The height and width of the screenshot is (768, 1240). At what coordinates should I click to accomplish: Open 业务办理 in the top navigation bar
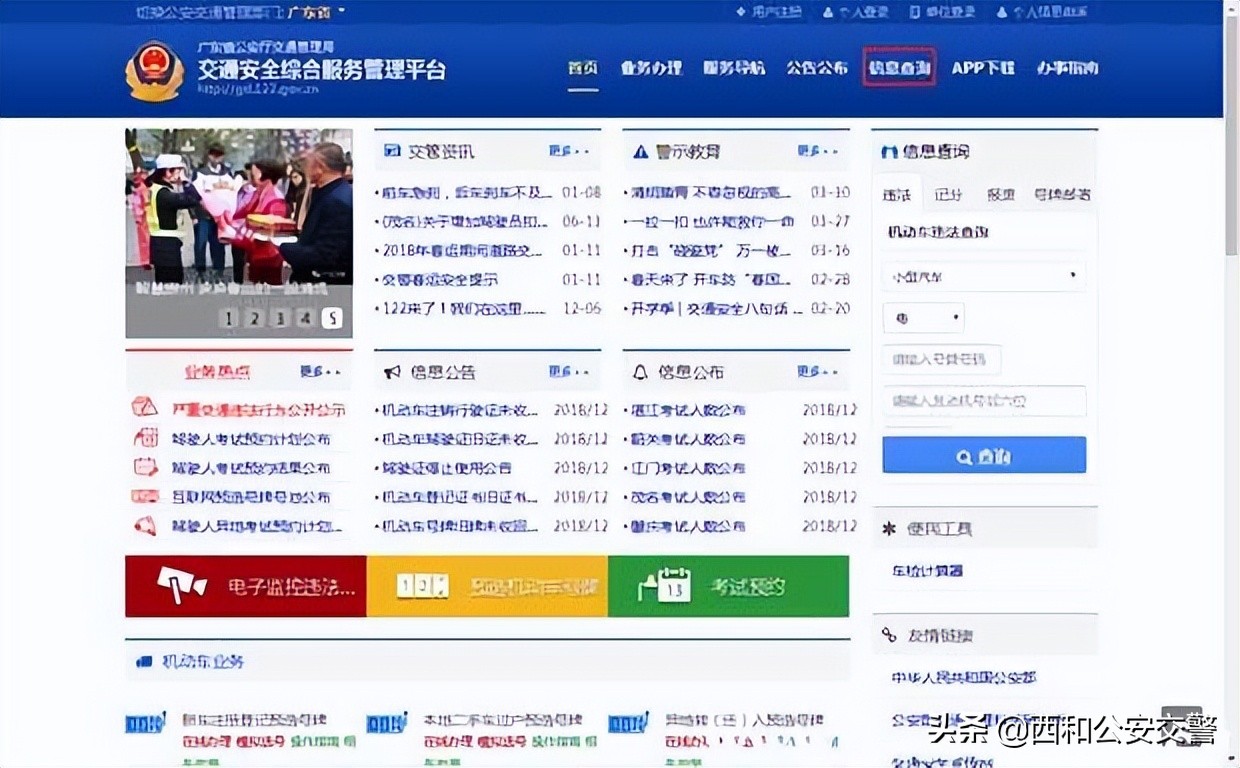pos(651,68)
